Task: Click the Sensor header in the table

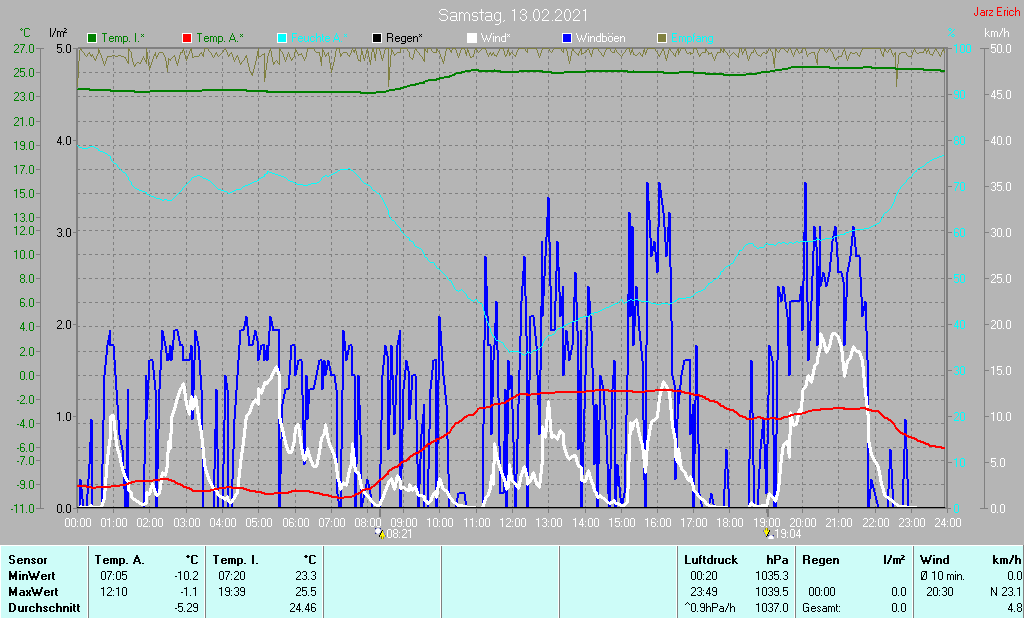Action: pos(27,559)
